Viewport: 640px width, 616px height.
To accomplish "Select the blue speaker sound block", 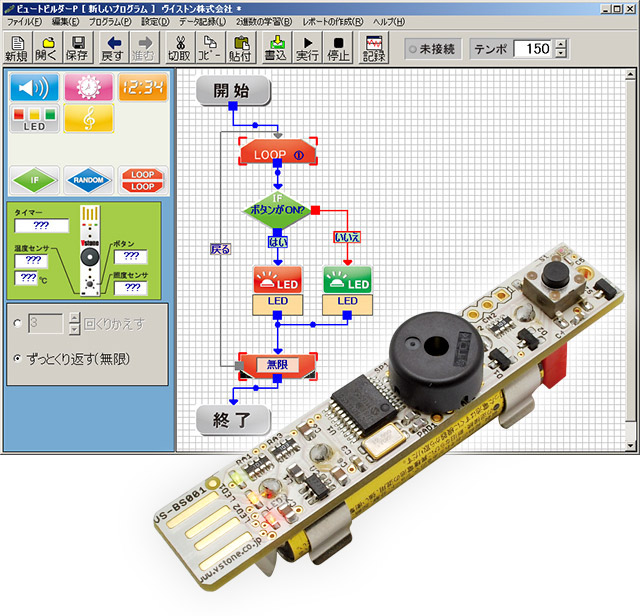I will point(34,88).
